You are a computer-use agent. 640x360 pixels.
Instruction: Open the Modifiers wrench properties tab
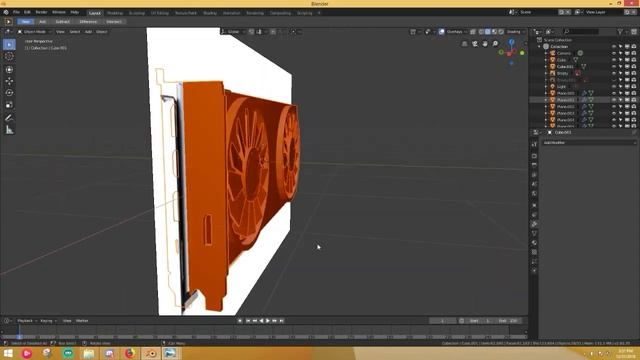tap(534, 224)
